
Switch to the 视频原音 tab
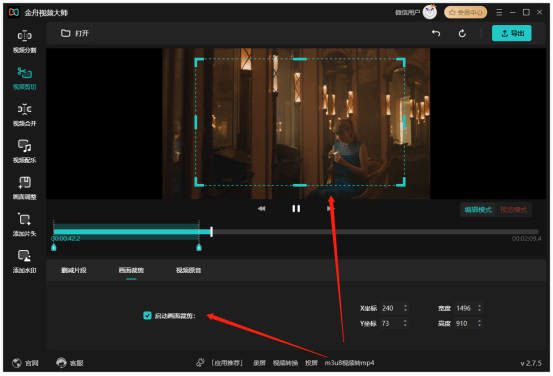(189, 270)
